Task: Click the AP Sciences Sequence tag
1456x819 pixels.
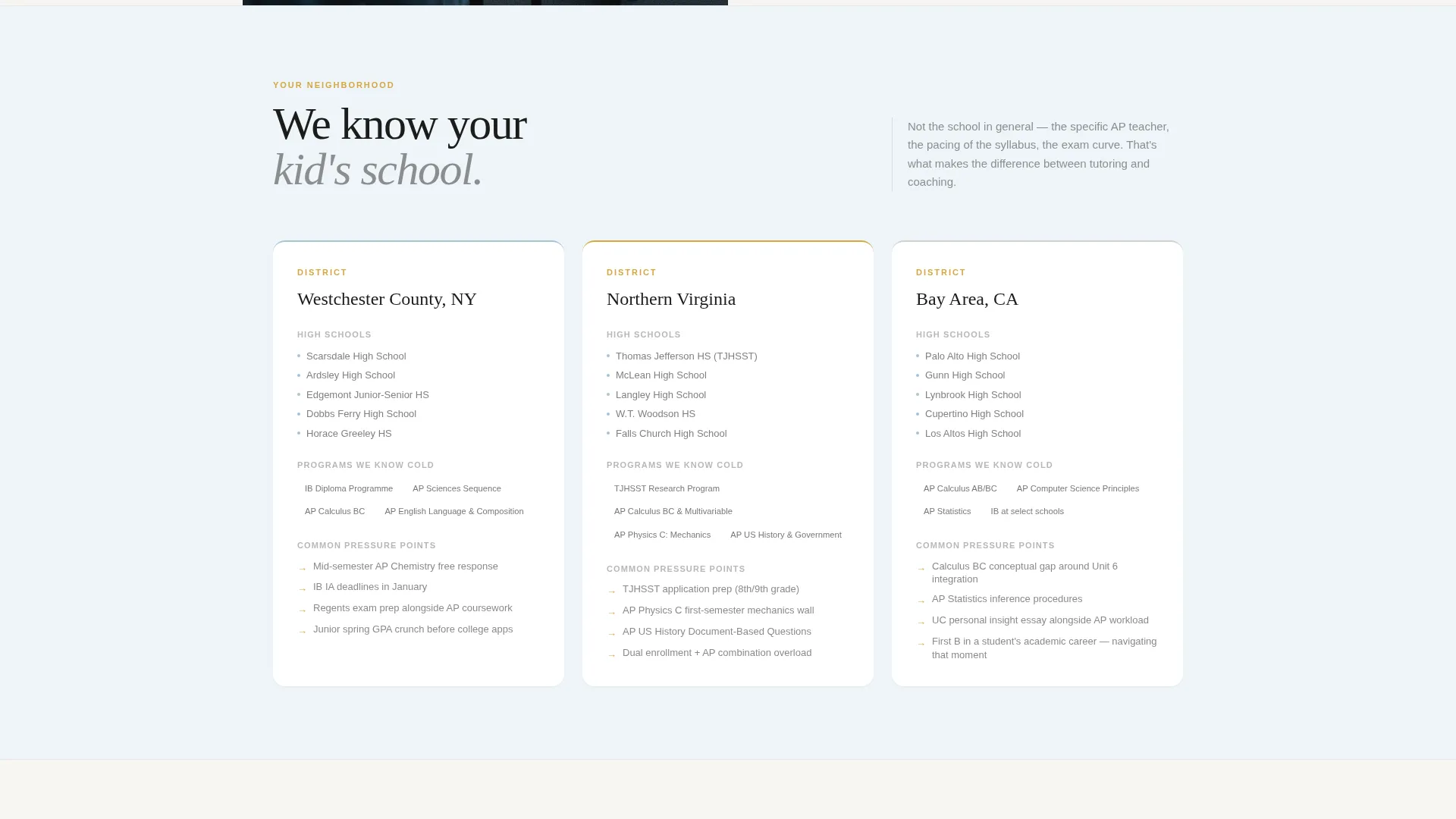Action: [457, 489]
